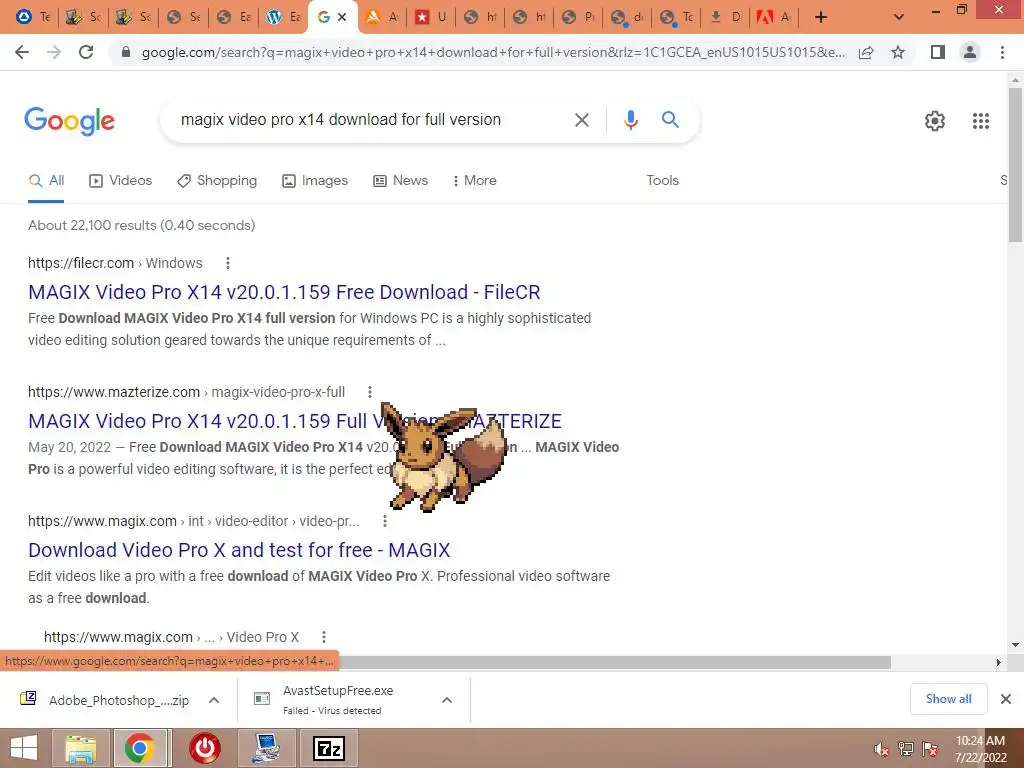The width and height of the screenshot is (1024, 768).
Task: Click the network tray icon
Action: tap(906, 749)
